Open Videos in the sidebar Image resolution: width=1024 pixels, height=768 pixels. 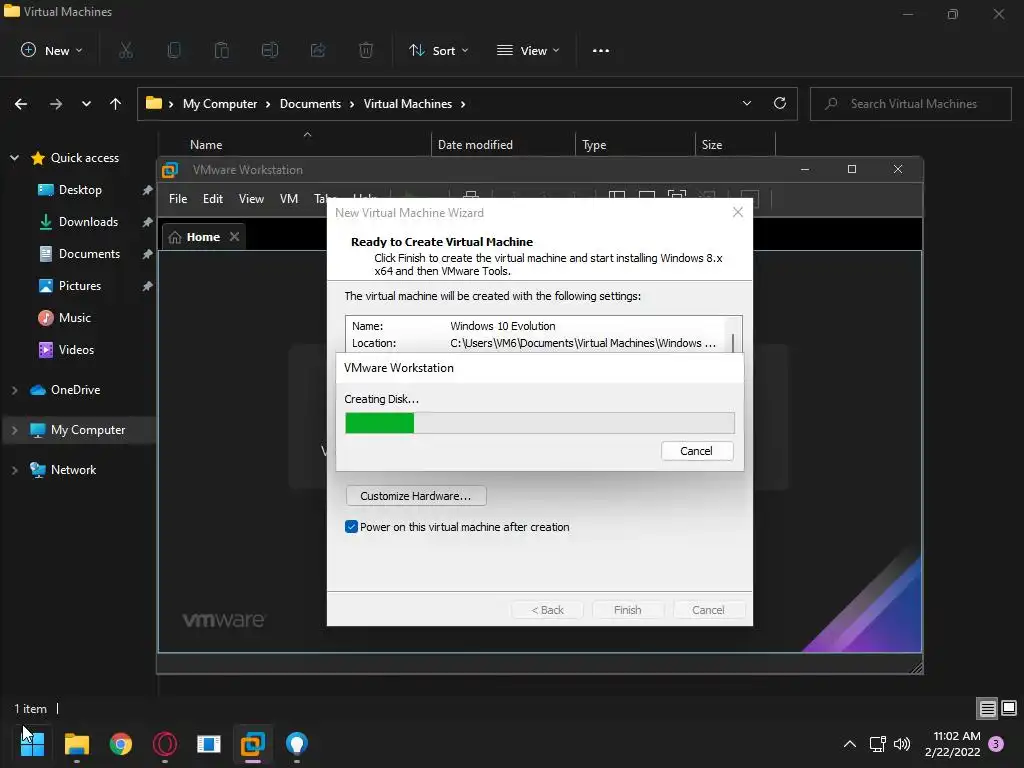[x=75, y=349]
